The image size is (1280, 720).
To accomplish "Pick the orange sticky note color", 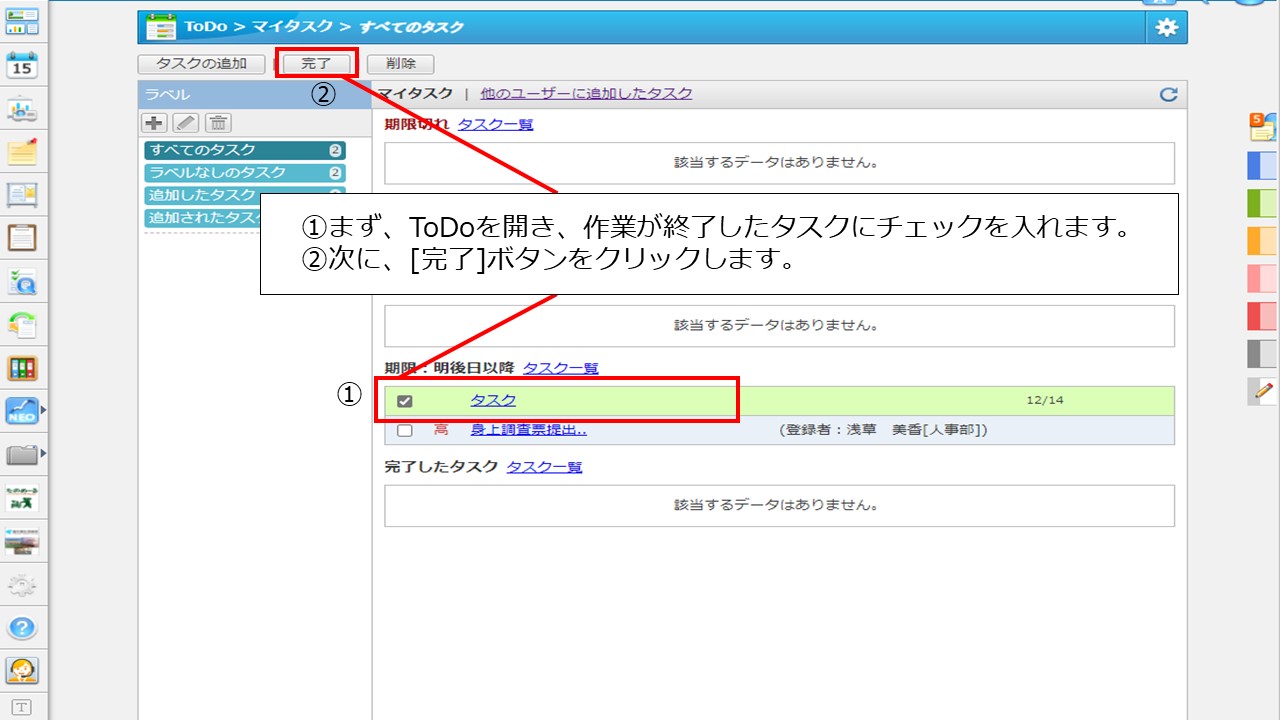I will pos(1263,241).
